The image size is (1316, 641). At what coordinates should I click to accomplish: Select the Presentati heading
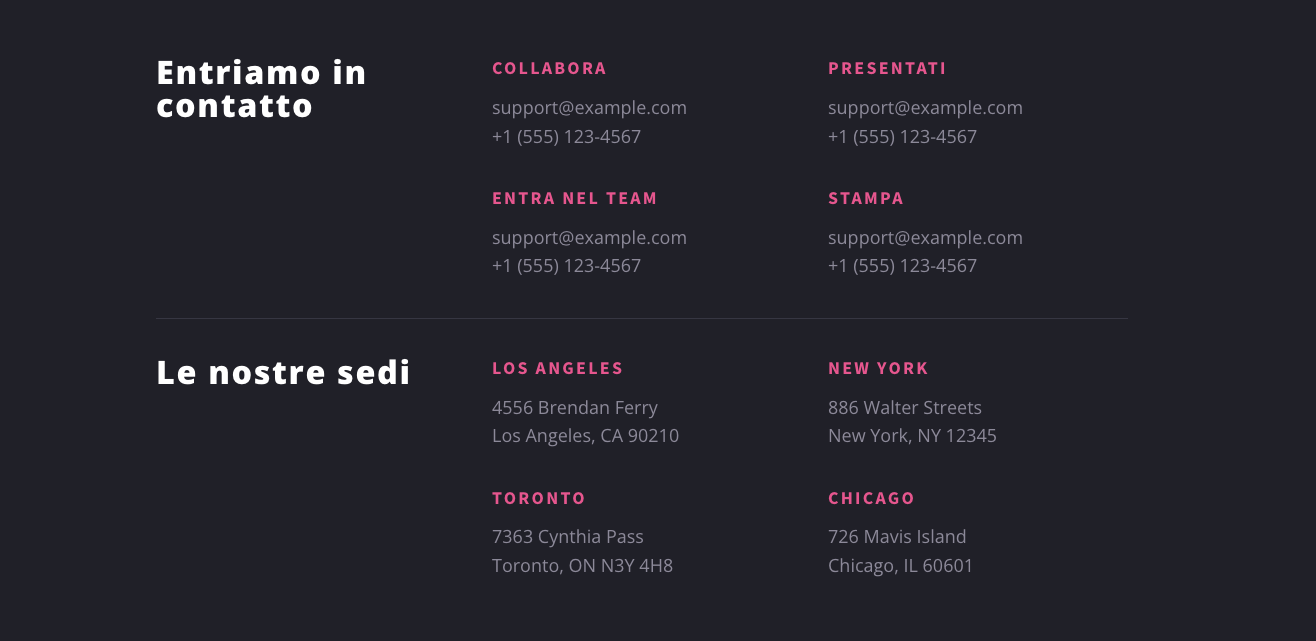pyautogui.click(x=887, y=69)
